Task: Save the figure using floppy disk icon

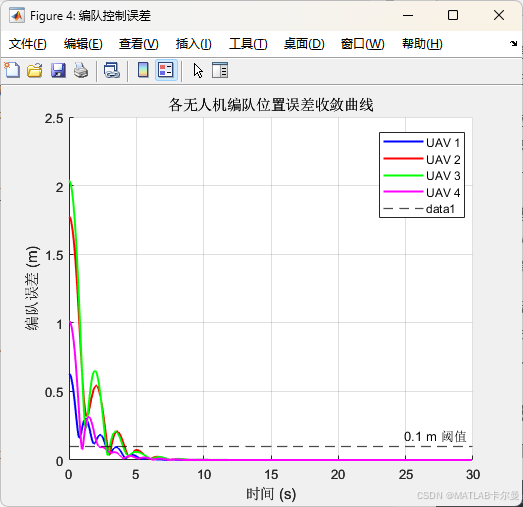Action: pyautogui.click(x=58, y=70)
